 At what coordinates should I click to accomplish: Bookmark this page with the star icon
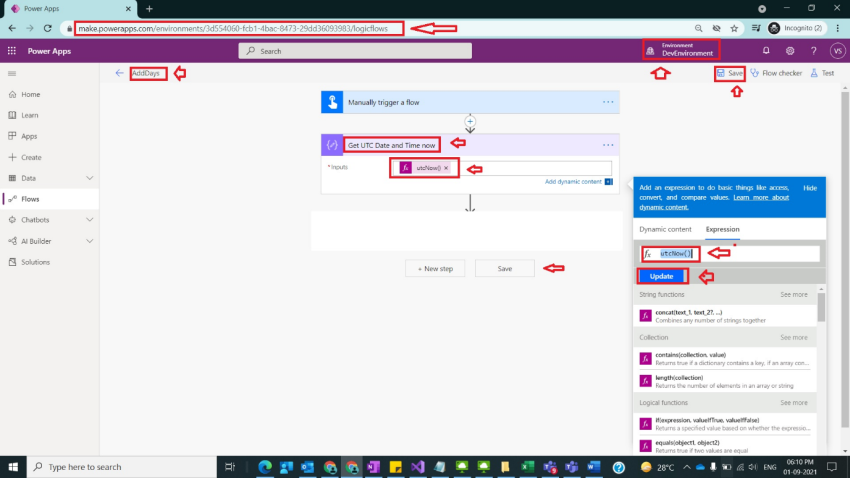pos(734,28)
